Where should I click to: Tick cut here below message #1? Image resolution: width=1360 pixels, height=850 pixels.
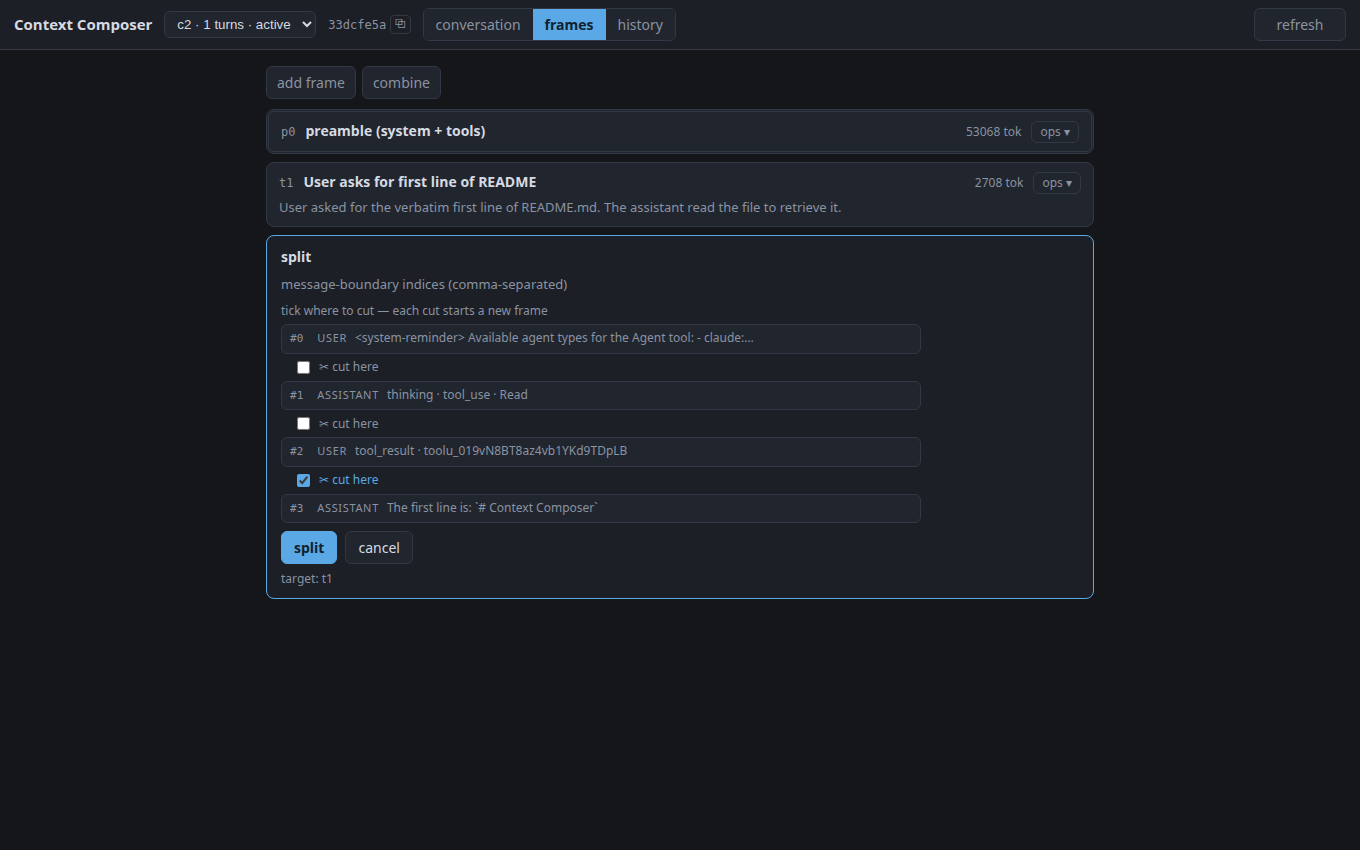[303, 424]
